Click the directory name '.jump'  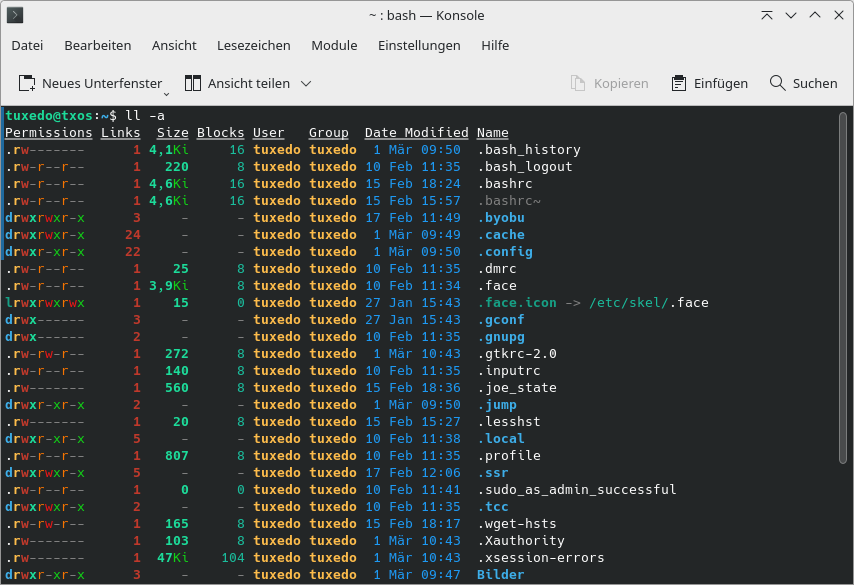(x=497, y=405)
